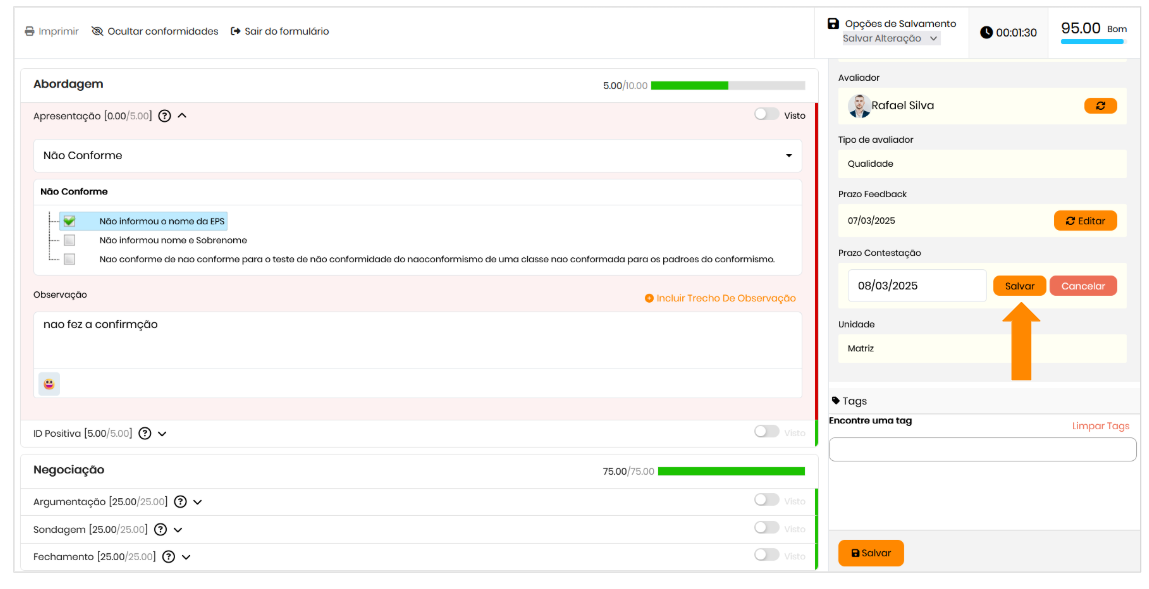Open the emoji picker in observation box
Screen dimensions: 1149x589
(x=49, y=384)
